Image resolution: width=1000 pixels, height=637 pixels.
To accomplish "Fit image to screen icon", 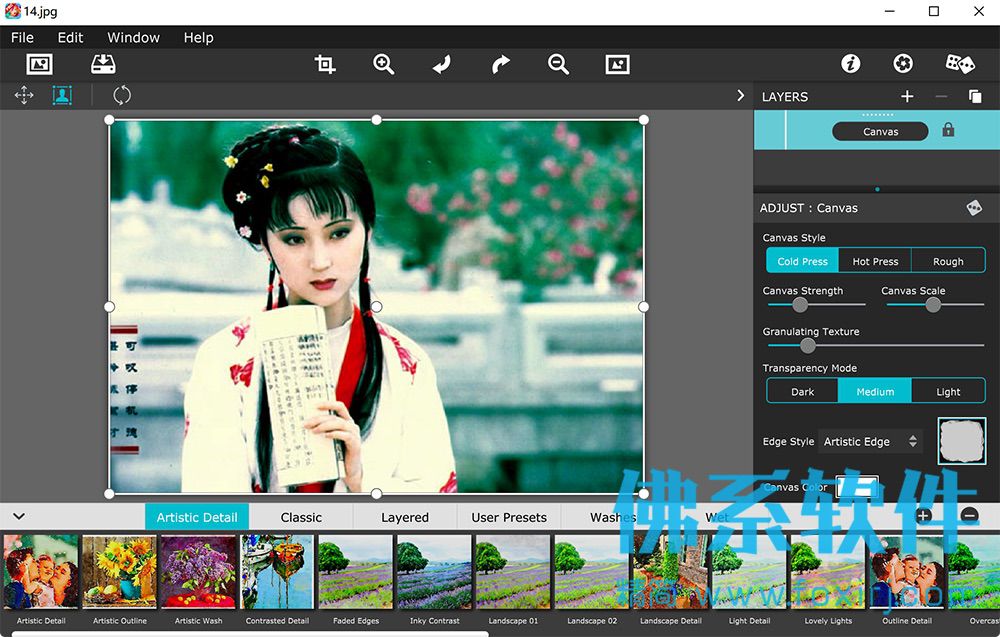I will pyautogui.click(x=617, y=64).
